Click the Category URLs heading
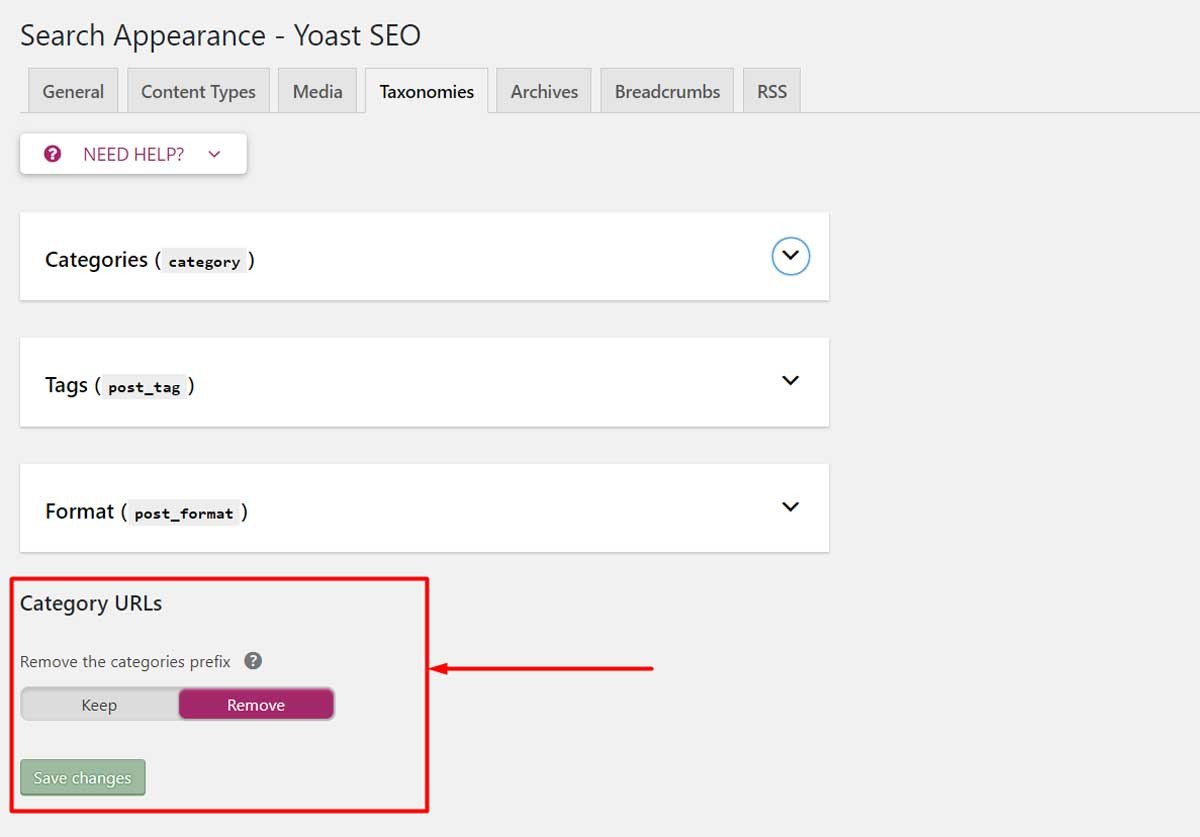1200x837 pixels. point(91,603)
